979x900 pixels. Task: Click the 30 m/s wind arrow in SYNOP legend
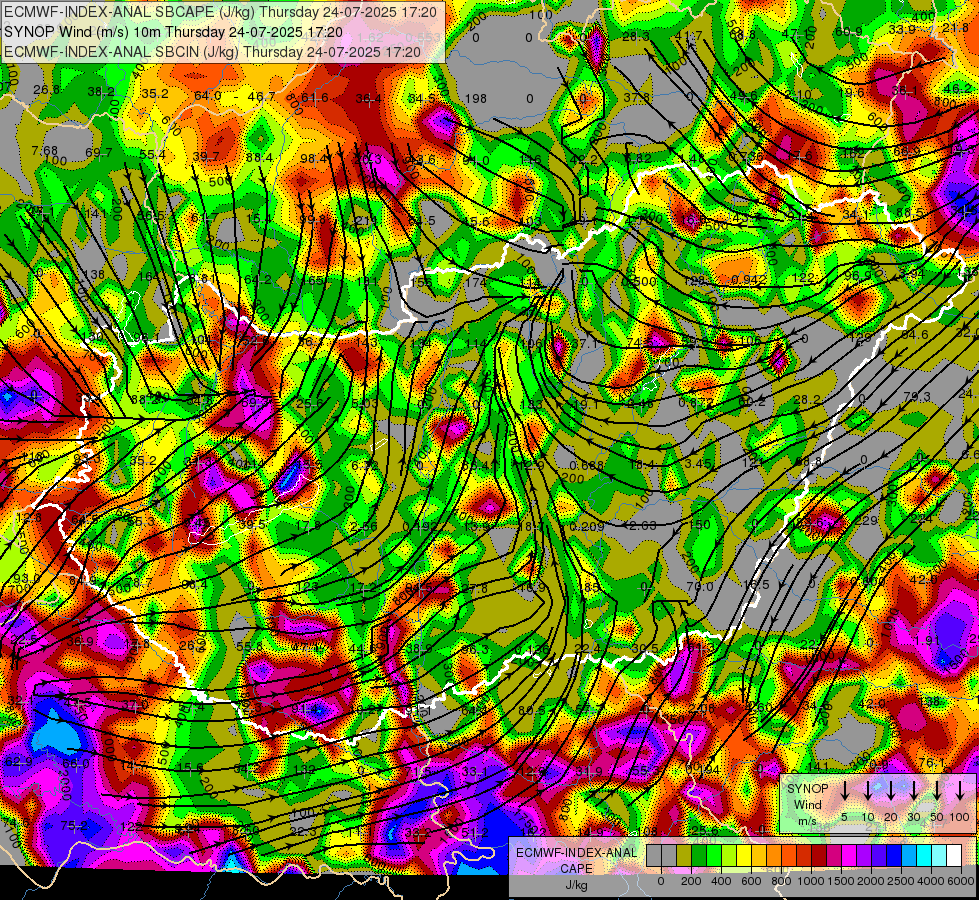click(913, 791)
